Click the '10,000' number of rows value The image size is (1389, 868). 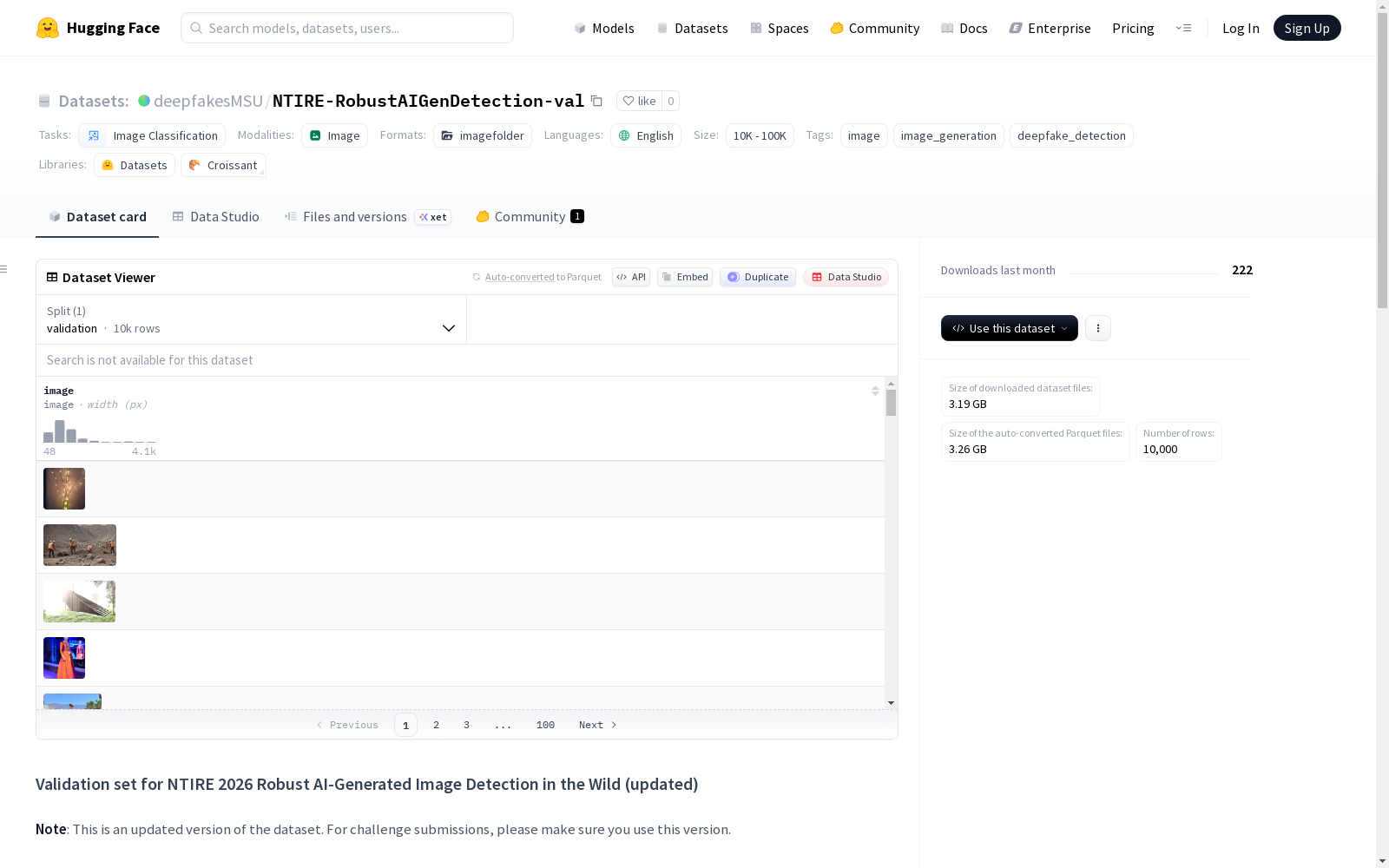pos(1161,449)
